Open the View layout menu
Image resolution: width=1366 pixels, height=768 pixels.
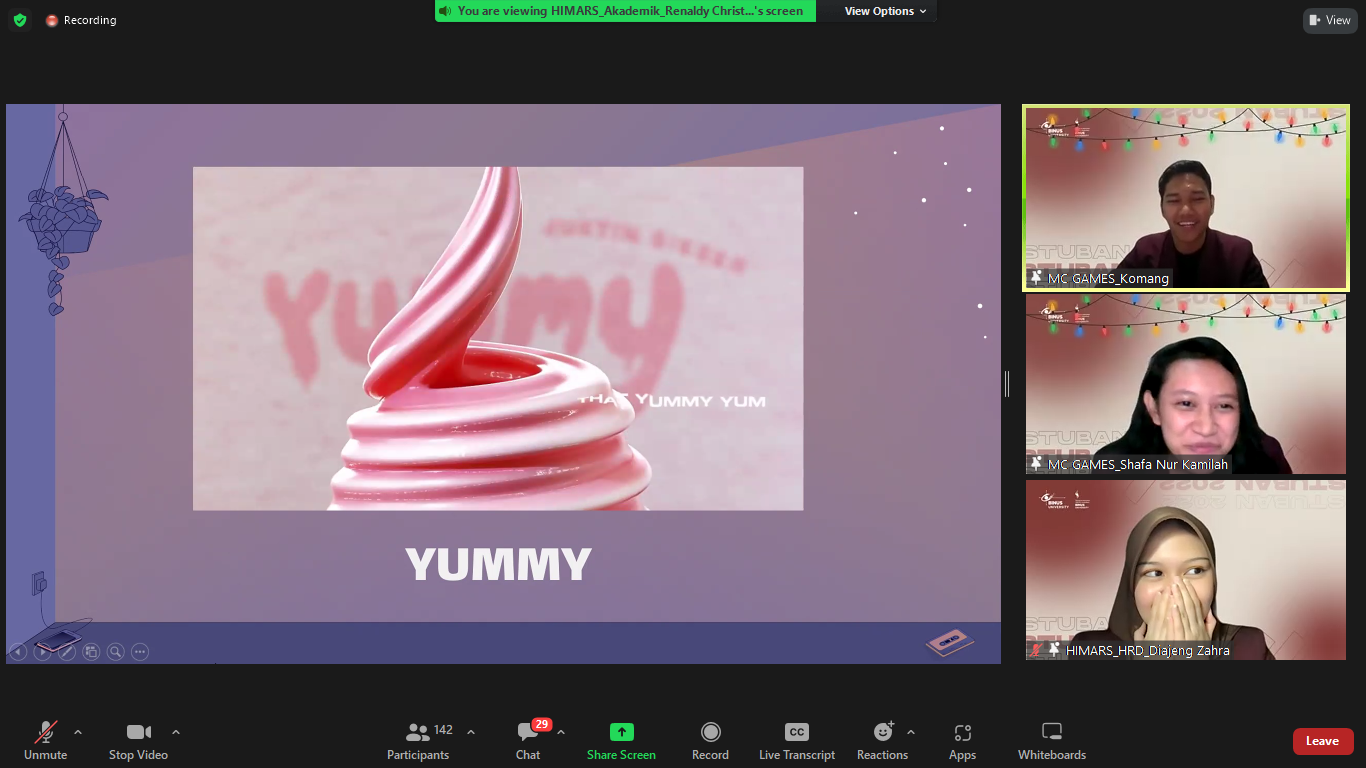[x=1330, y=20]
